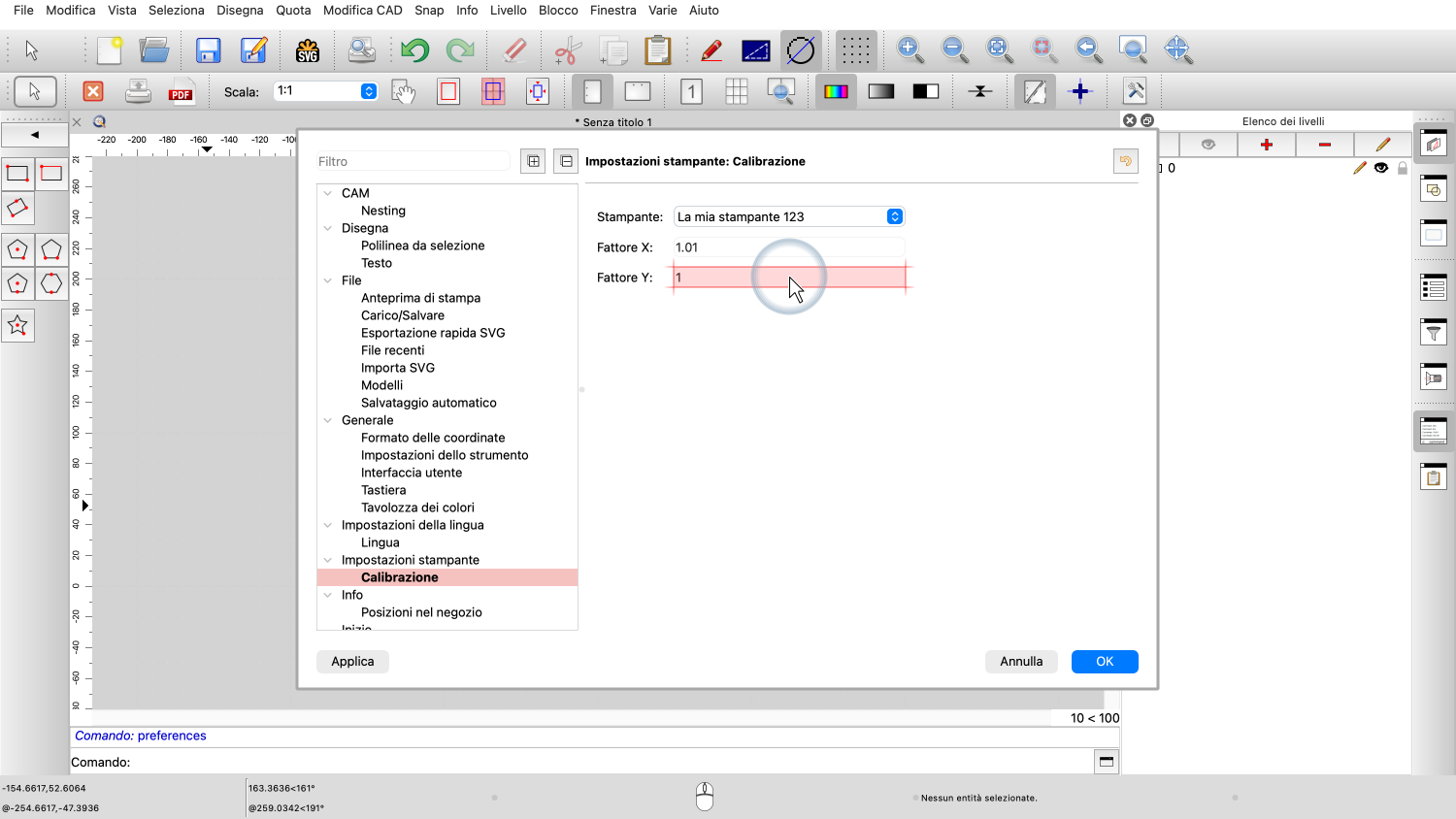The width and height of the screenshot is (1456, 819).
Task: Toggle lock icon of layer 0
Action: [x=1402, y=168]
